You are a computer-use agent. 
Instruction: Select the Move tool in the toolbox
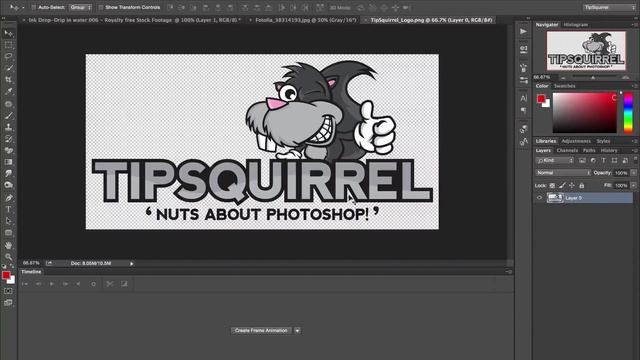8,33
